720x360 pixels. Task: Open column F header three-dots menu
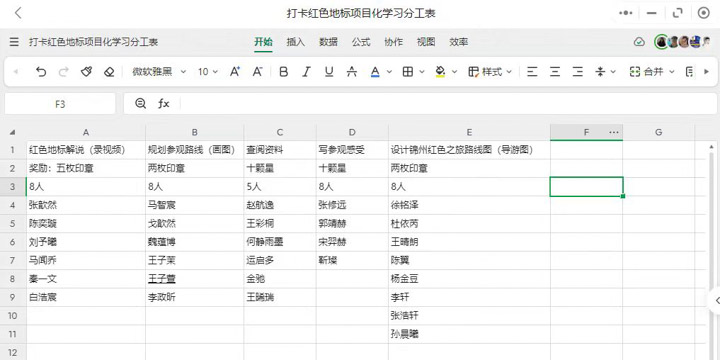tap(614, 132)
